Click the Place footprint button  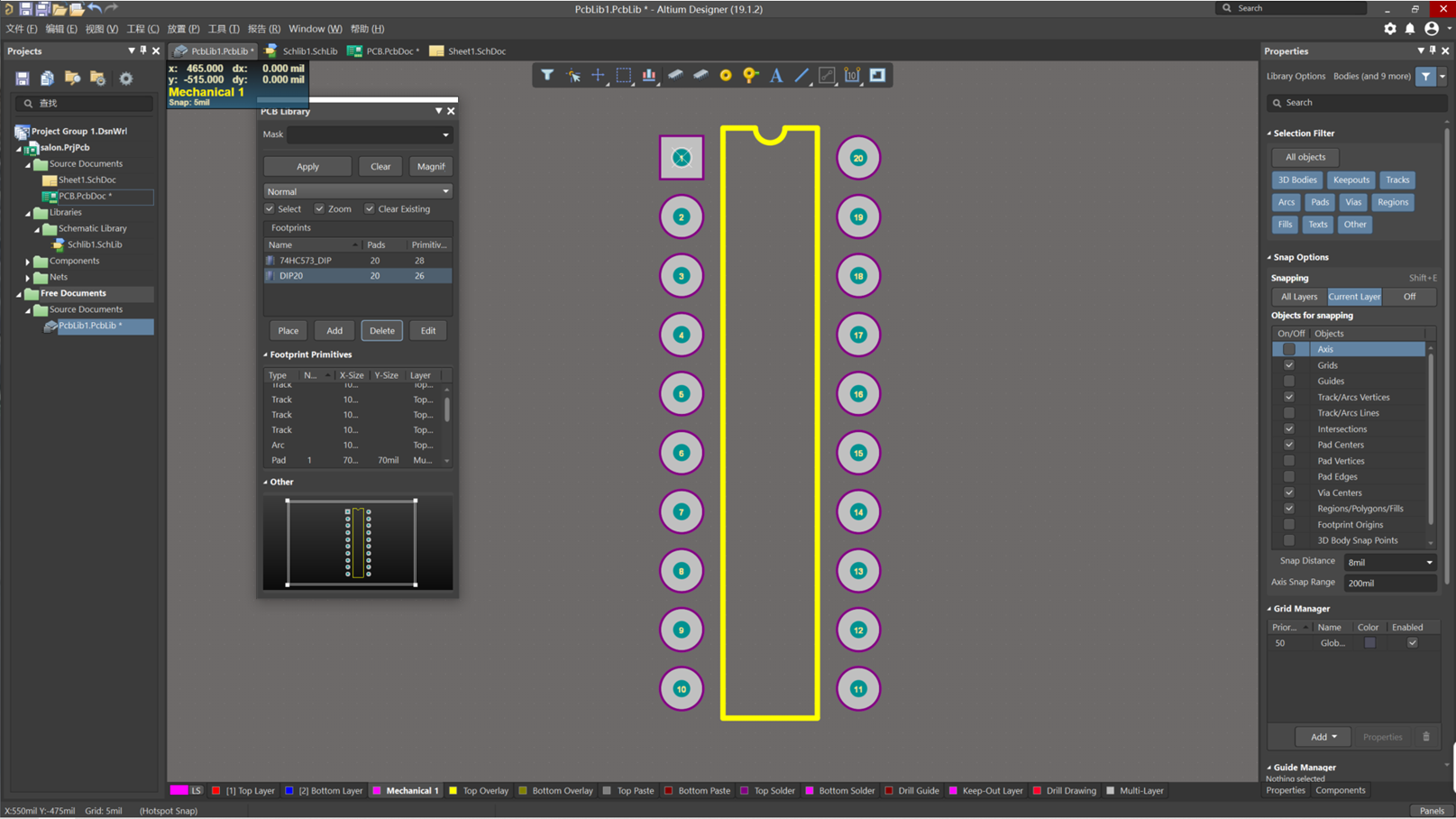click(288, 331)
